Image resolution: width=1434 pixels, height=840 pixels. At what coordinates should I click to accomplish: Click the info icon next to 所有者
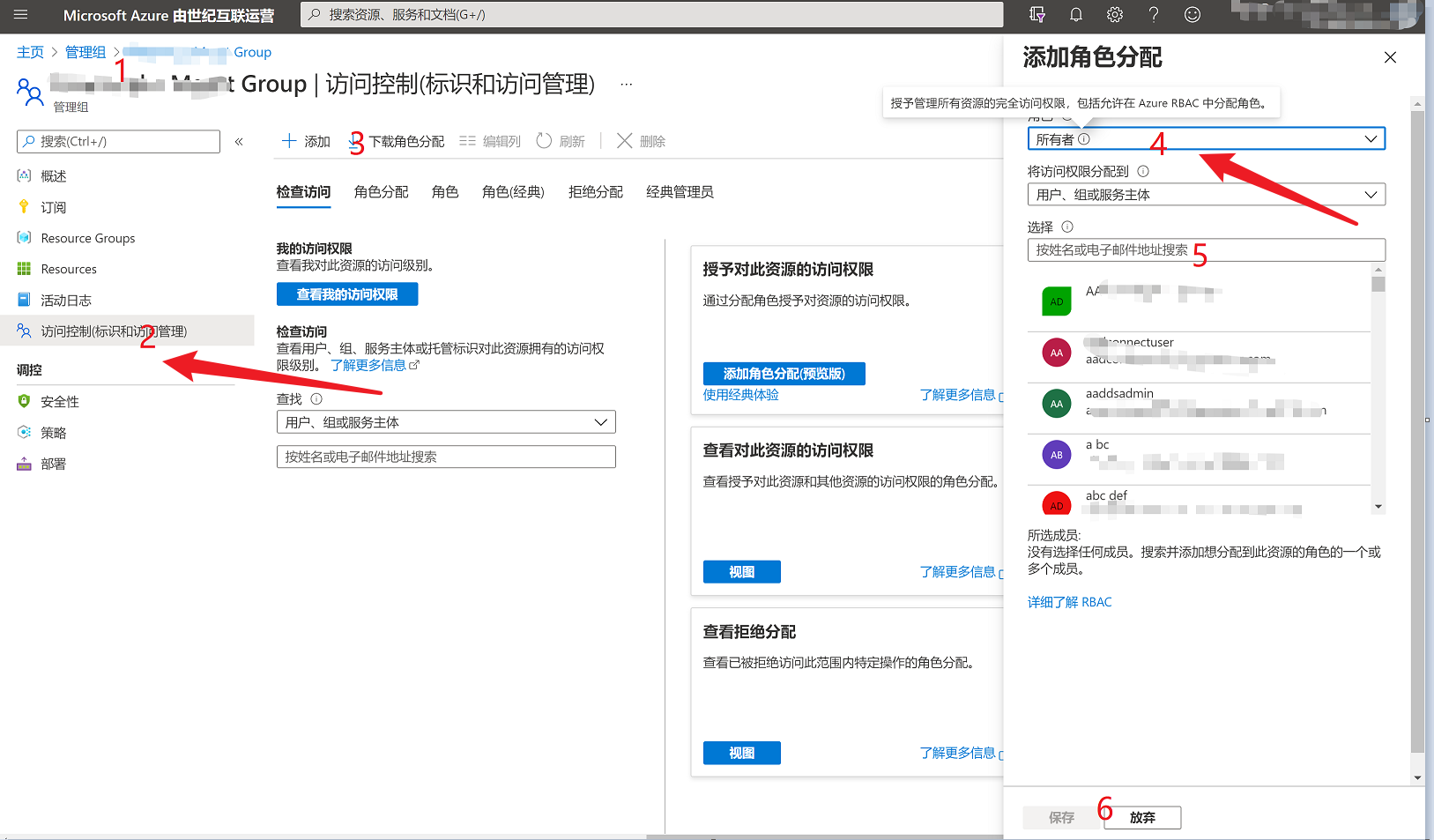1084,139
